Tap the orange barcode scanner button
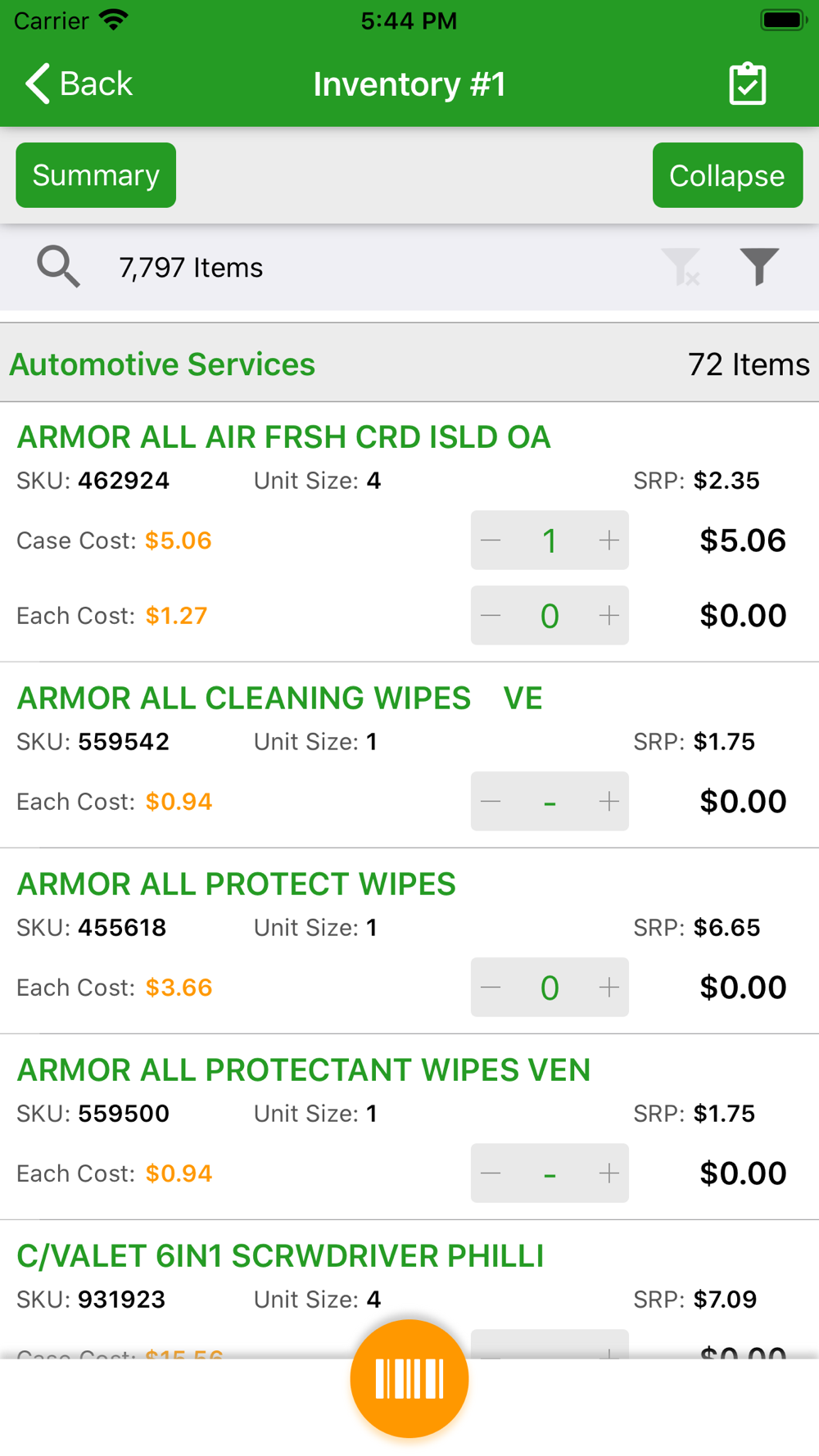 point(409,1378)
